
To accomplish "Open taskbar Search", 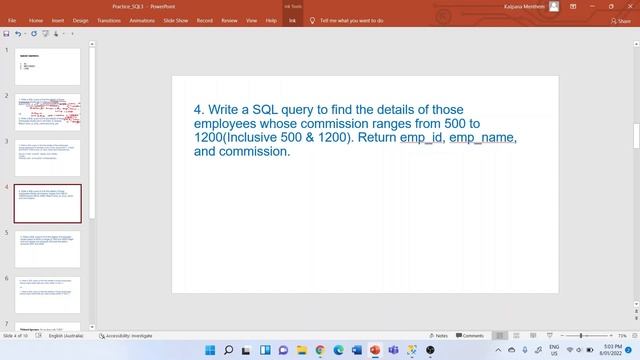I will 229,350.
